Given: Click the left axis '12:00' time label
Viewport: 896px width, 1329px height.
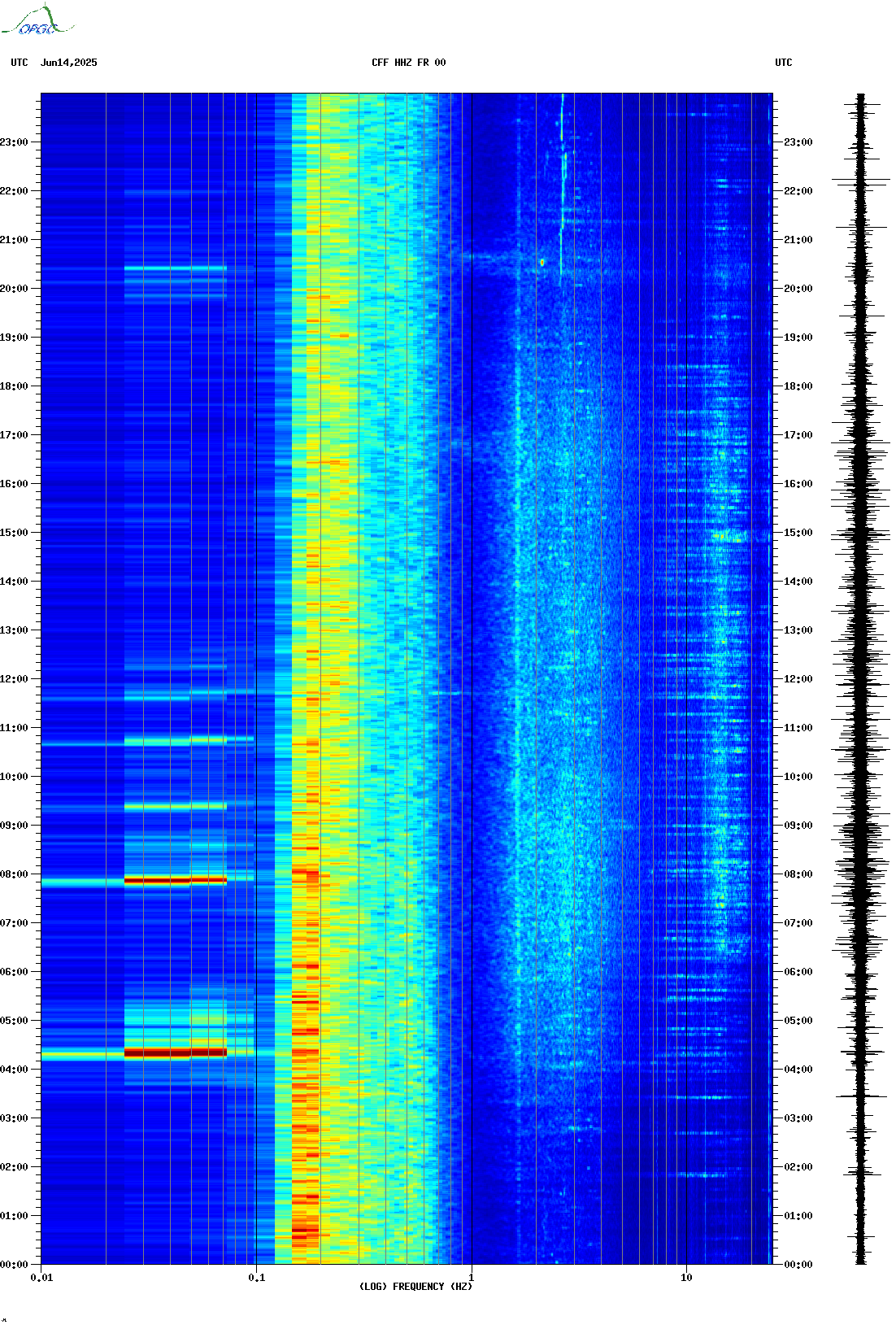Looking at the screenshot, I should [x=14, y=679].
